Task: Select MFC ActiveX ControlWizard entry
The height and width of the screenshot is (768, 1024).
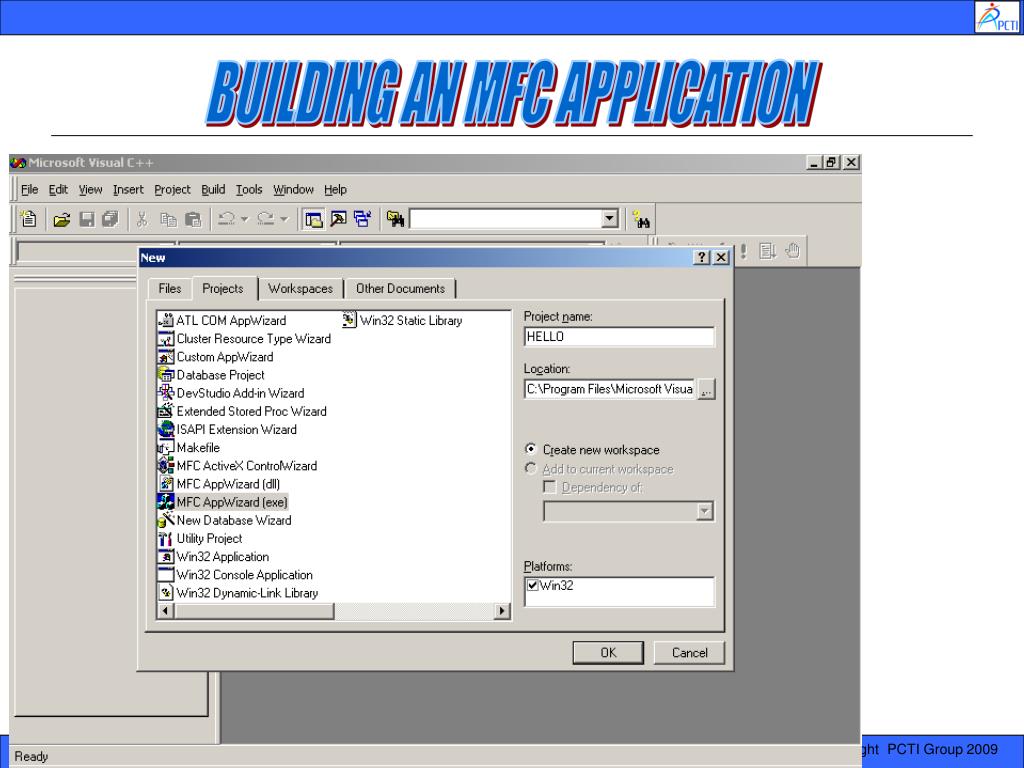Action: [246, 466]
